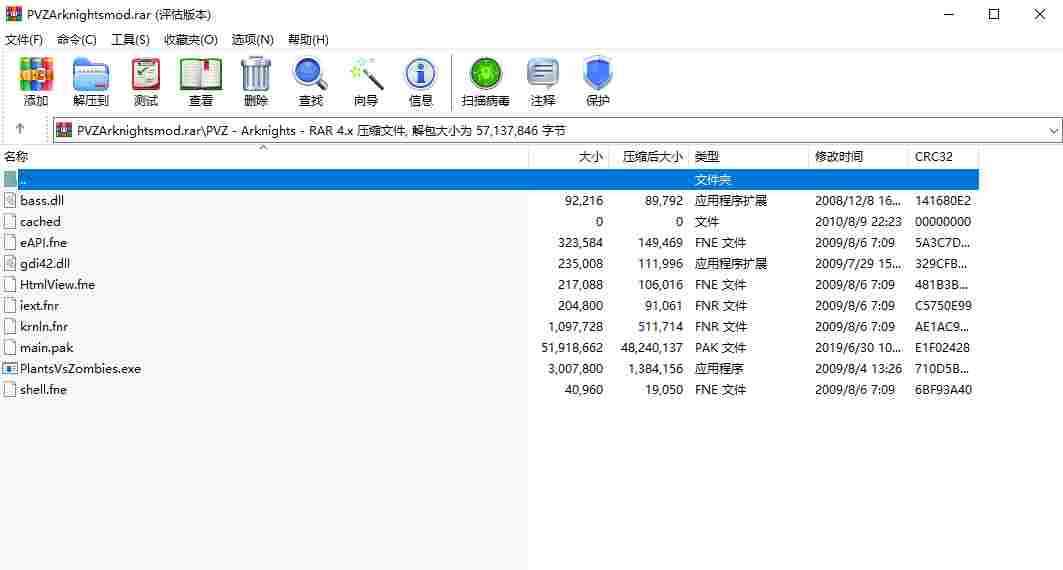
Task: Select the main.pak file name
Action: (47, 348)
